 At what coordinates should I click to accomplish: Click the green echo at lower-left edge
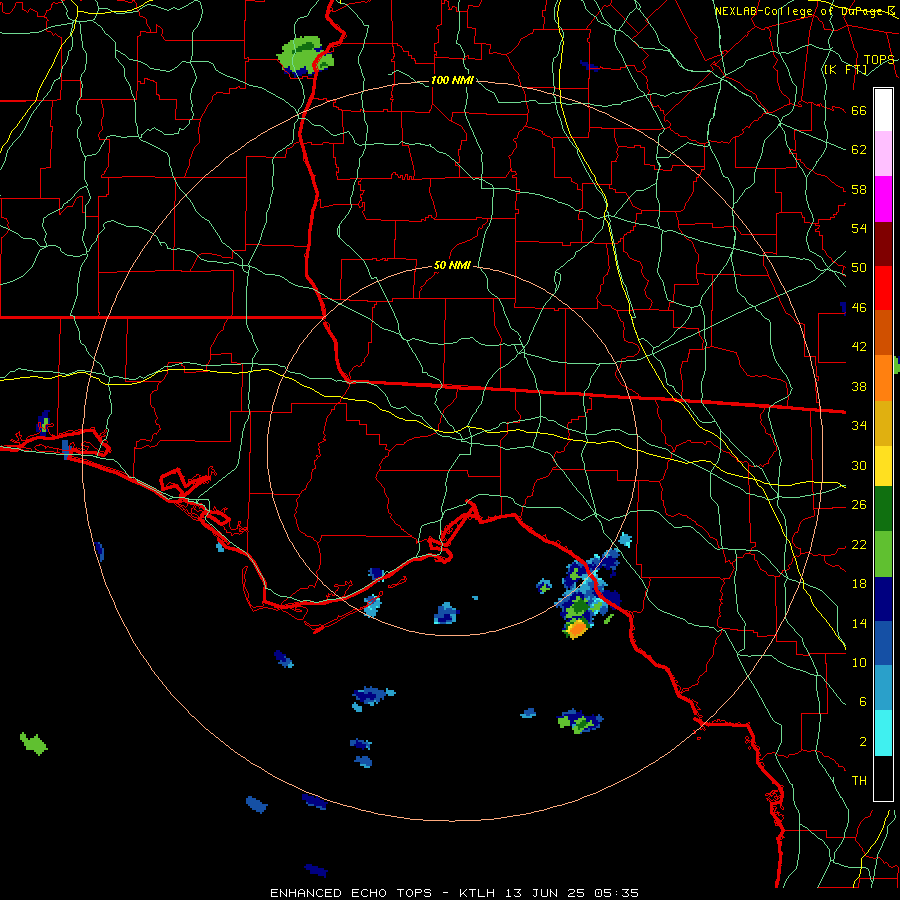click(x=33, y=744)
